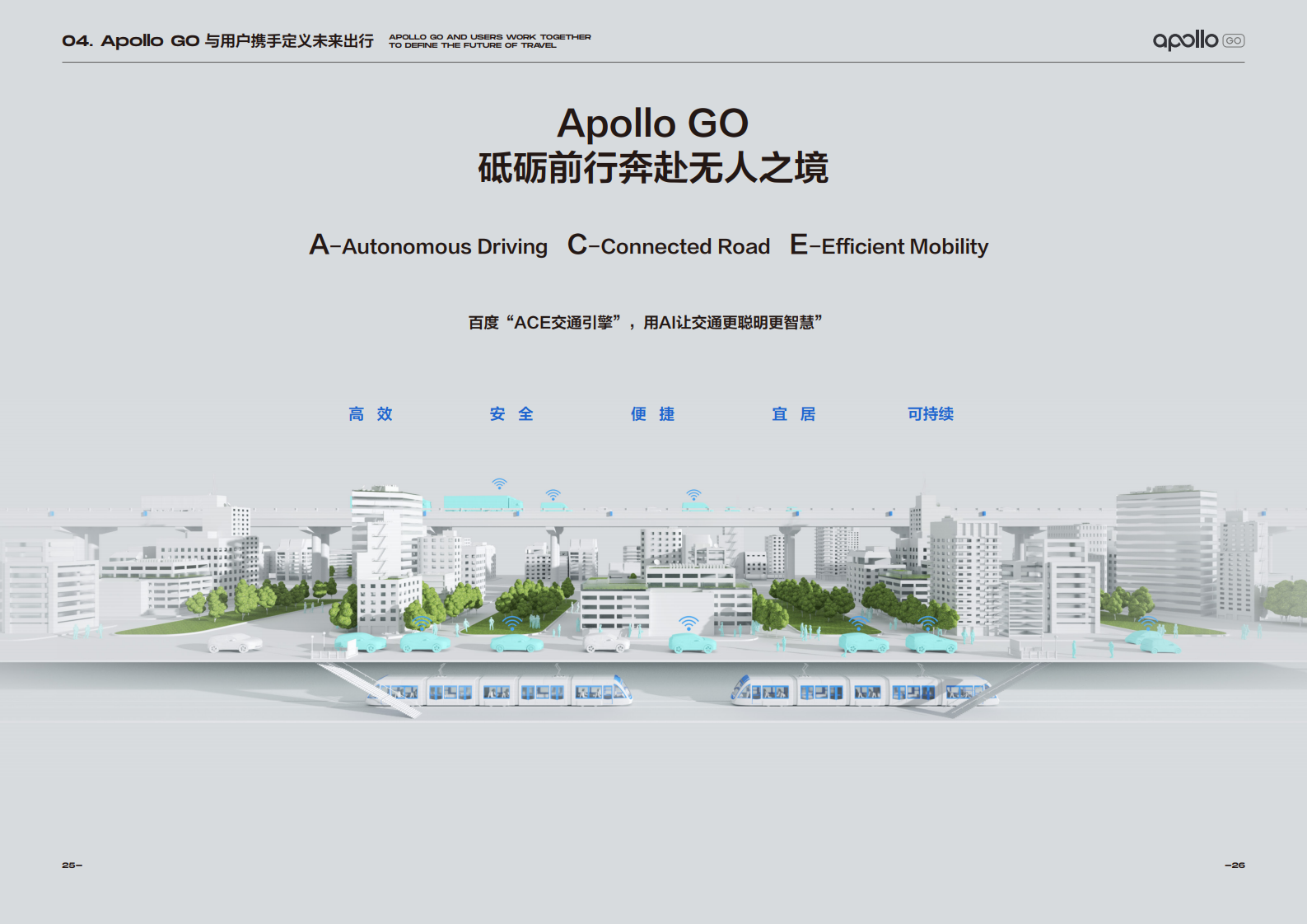This screenshot has height=924, width=1307.
Task: Click the '百度“ACE交通引擎”' sentence
Action: (x=646, y=323)
